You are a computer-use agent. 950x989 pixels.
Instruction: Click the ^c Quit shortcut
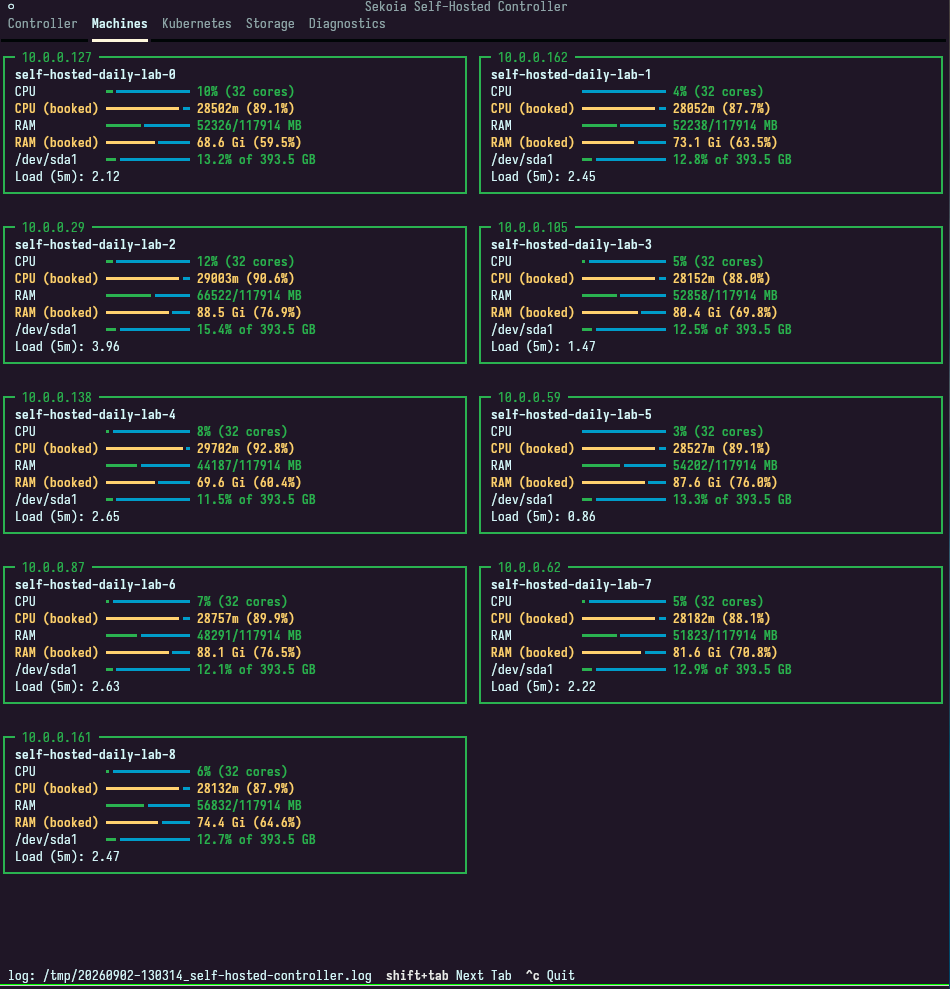coord(550,975)
